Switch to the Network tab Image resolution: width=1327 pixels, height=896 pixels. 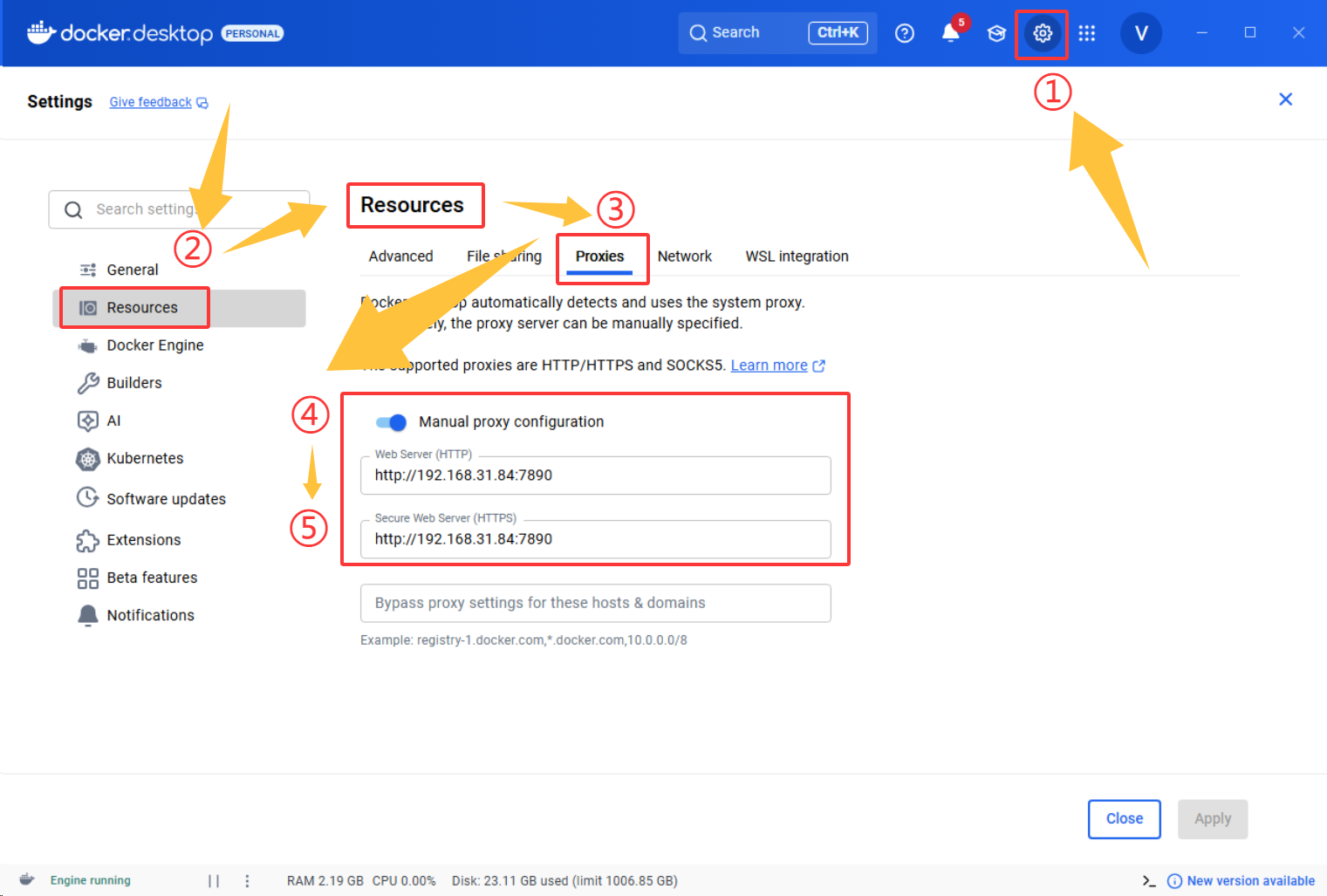[x=684, y=256]
